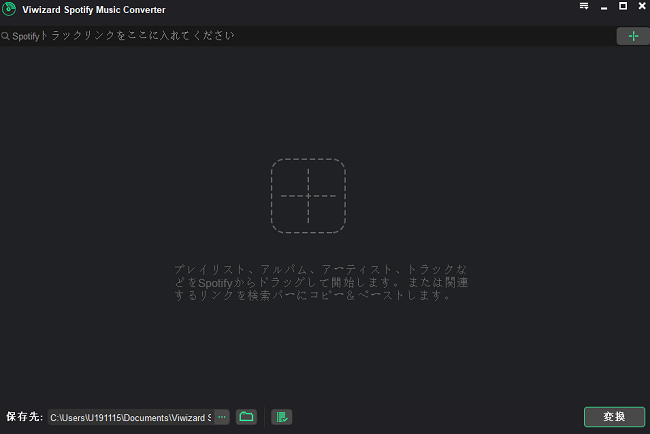Click the output path text field
This screenshot has width=650, height=434.
coord(131,417)
